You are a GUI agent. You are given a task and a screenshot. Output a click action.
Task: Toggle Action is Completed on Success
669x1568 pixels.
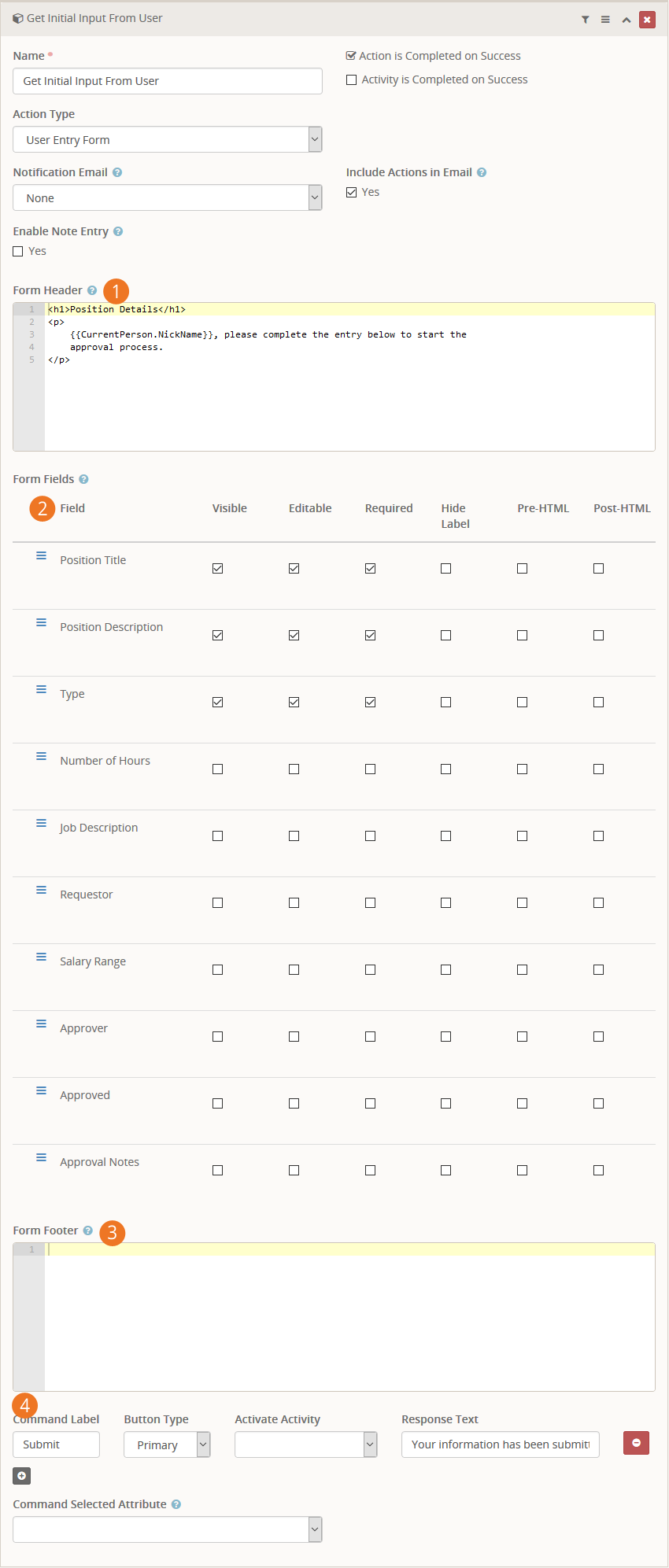(351, 56)
